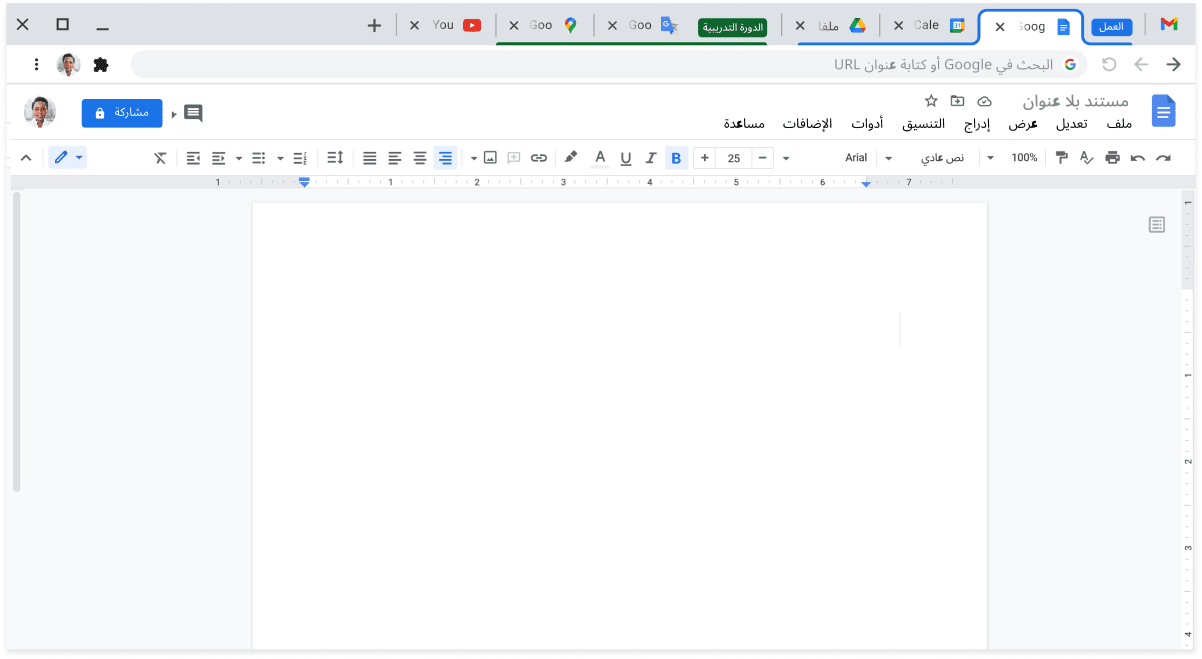Image resolution: width=1202 pixels, height=659 pixels.
Task: Click the blue مشاركة share button
Action: pos(122,113)
